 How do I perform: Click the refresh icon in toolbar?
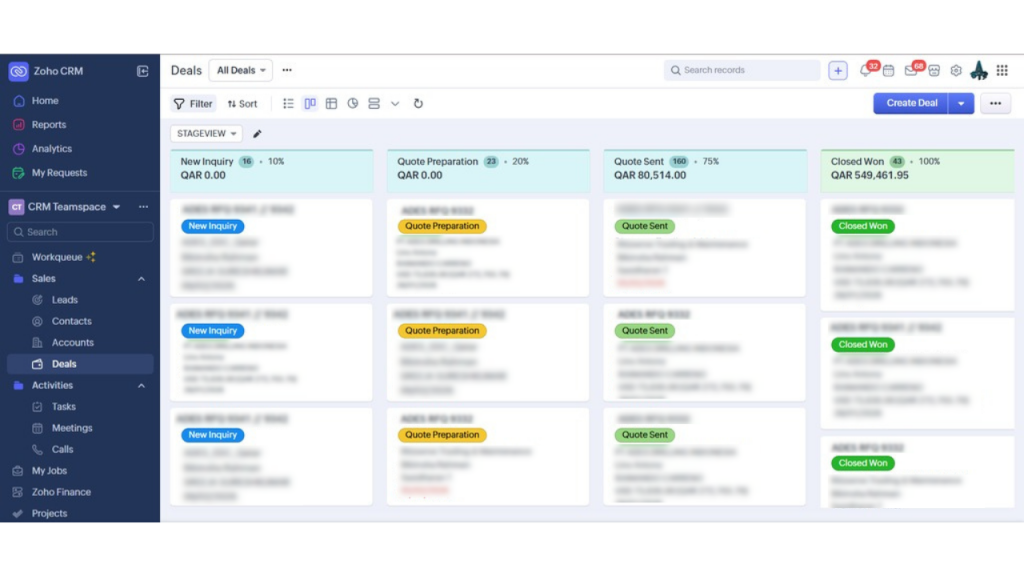click(418, 104)
